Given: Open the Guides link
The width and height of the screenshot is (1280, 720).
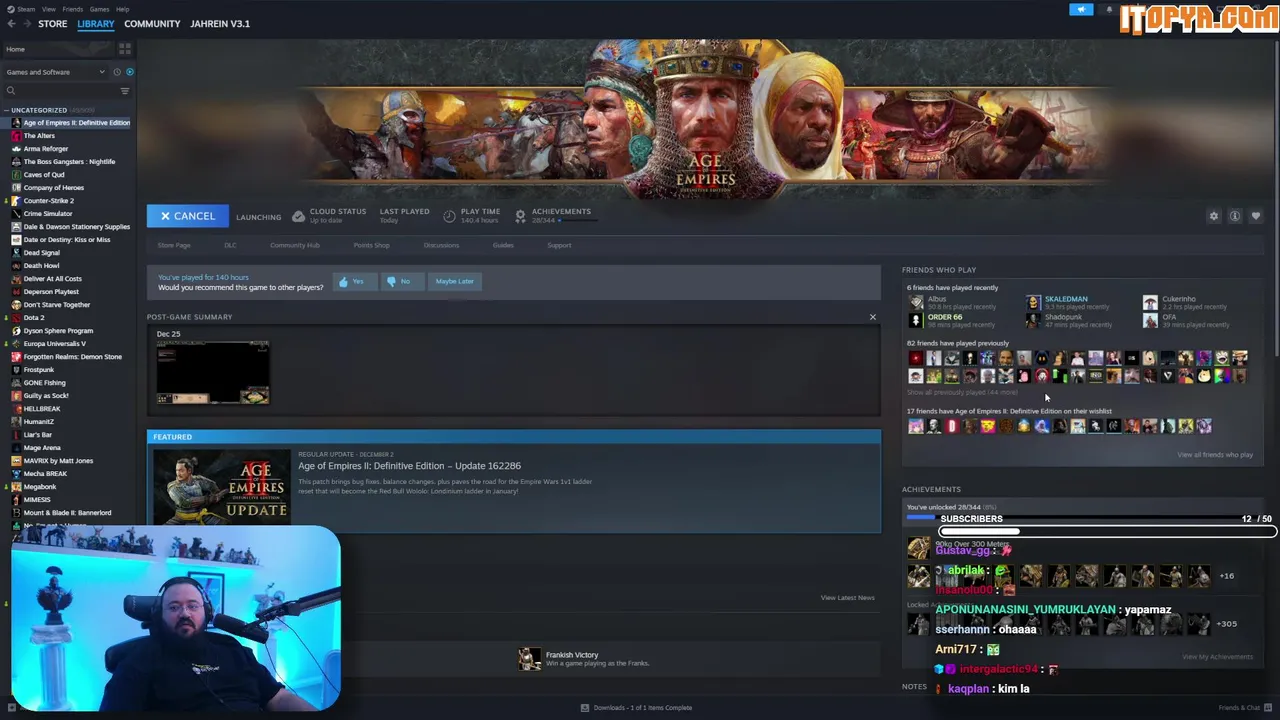Looking at the screenshot, I should [503, 245].
